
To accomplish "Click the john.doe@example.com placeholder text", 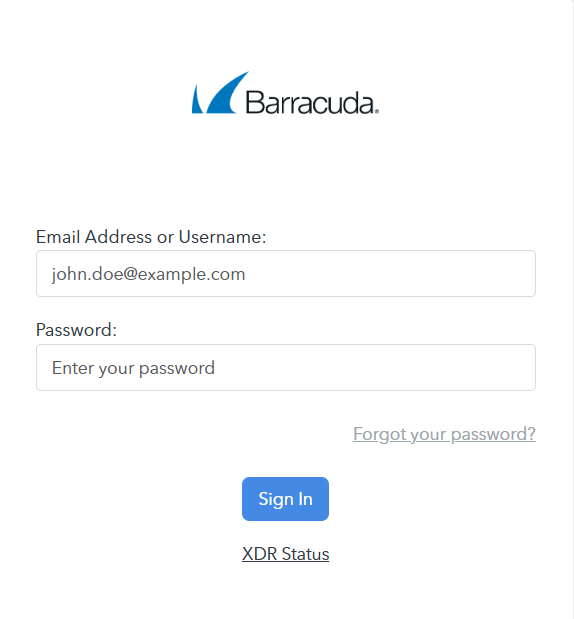I will click(x=148, y=274).
